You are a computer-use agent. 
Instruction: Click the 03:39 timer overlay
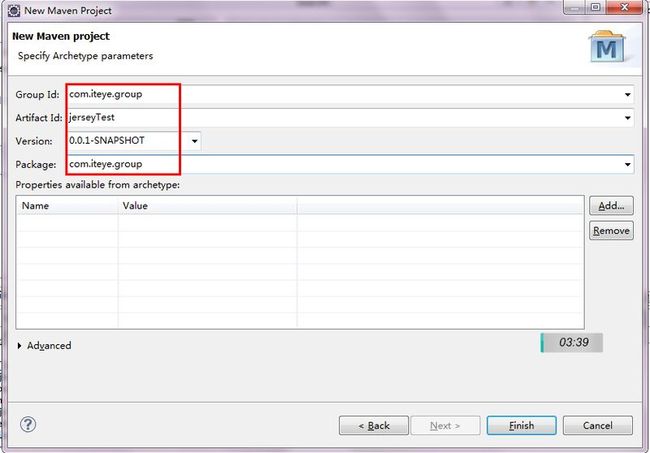[572, 343]
